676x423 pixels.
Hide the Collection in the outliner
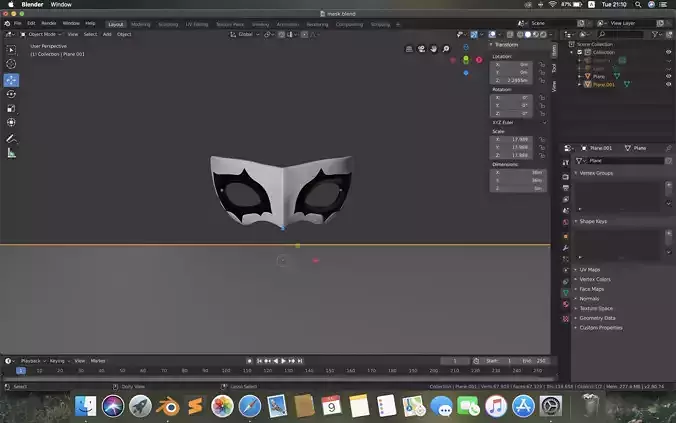coord(668,52)
